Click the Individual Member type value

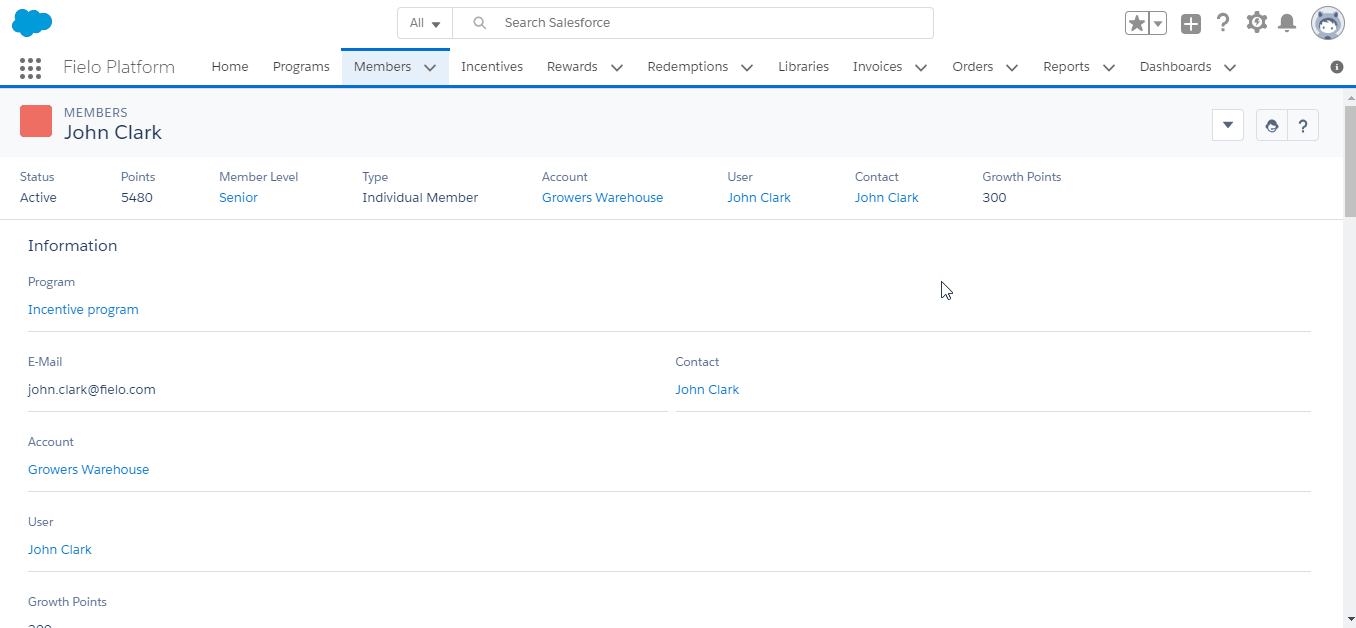coord(420,198)
